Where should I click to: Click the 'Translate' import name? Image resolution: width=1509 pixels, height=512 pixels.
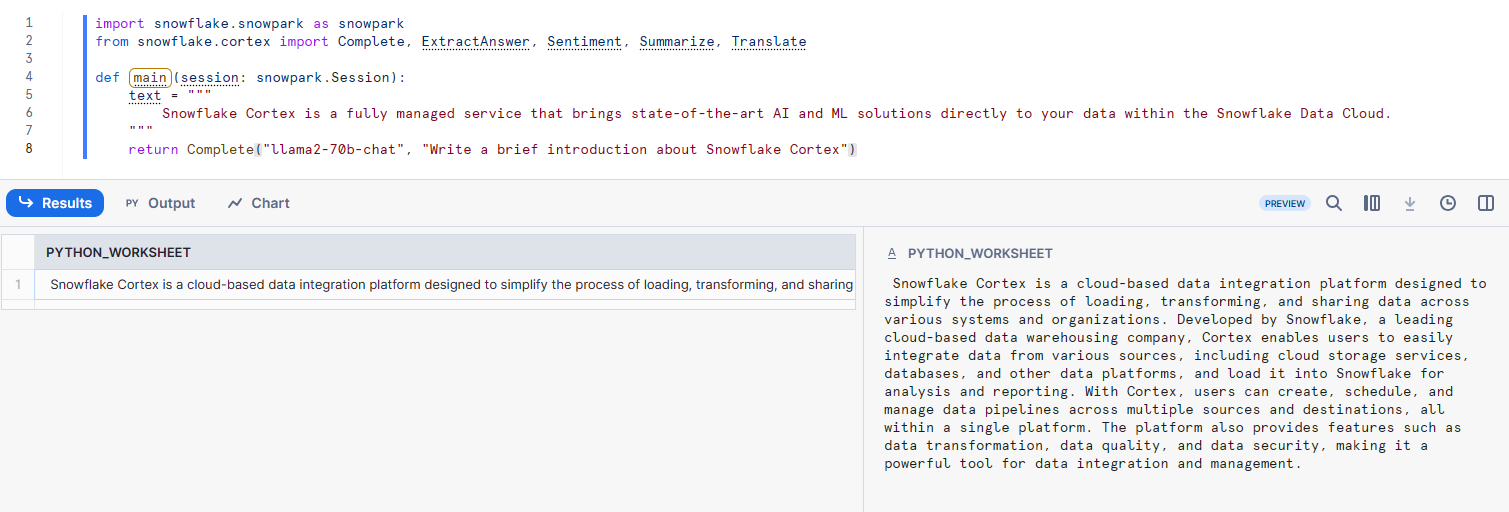[x=769, y=41]
